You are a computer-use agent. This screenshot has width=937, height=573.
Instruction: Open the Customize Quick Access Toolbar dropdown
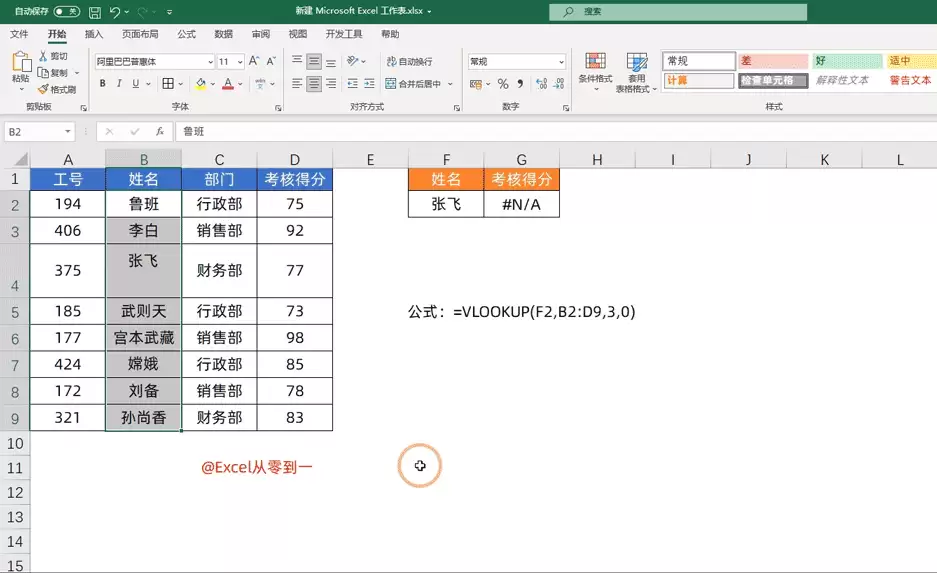point(170,12)
